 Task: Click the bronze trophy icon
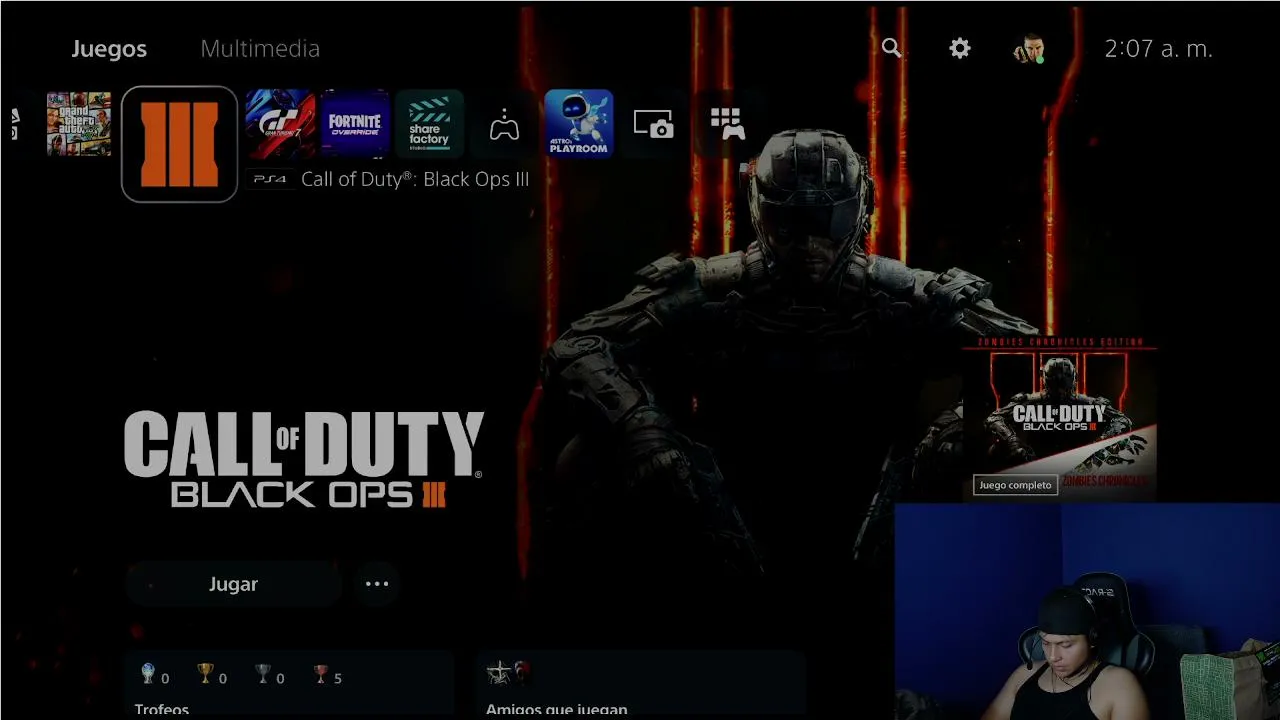pyautogui.click(x=321, y=675)
